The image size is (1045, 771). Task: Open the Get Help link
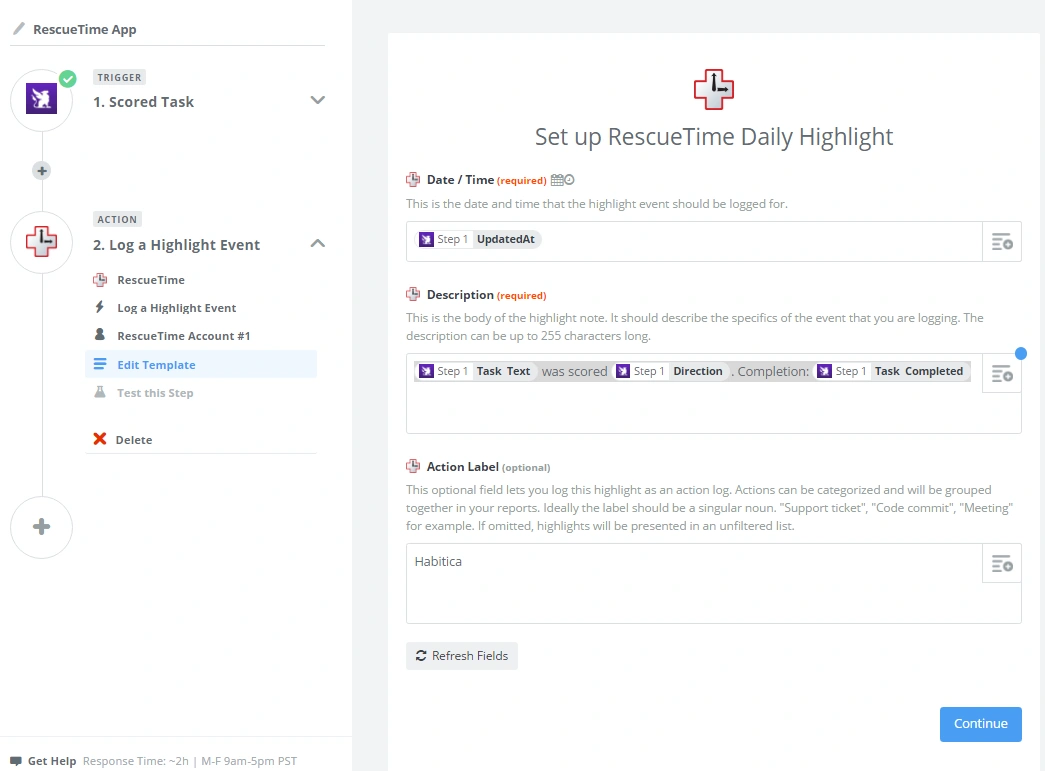pos(52,761)
